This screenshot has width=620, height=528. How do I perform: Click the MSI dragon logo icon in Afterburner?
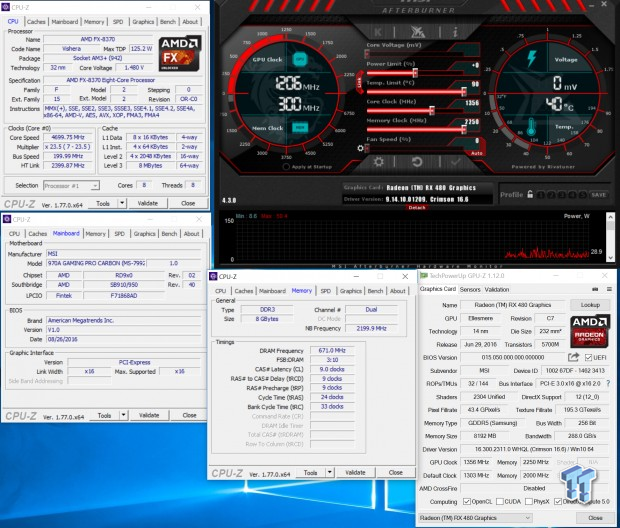click(x=417, y=32)
